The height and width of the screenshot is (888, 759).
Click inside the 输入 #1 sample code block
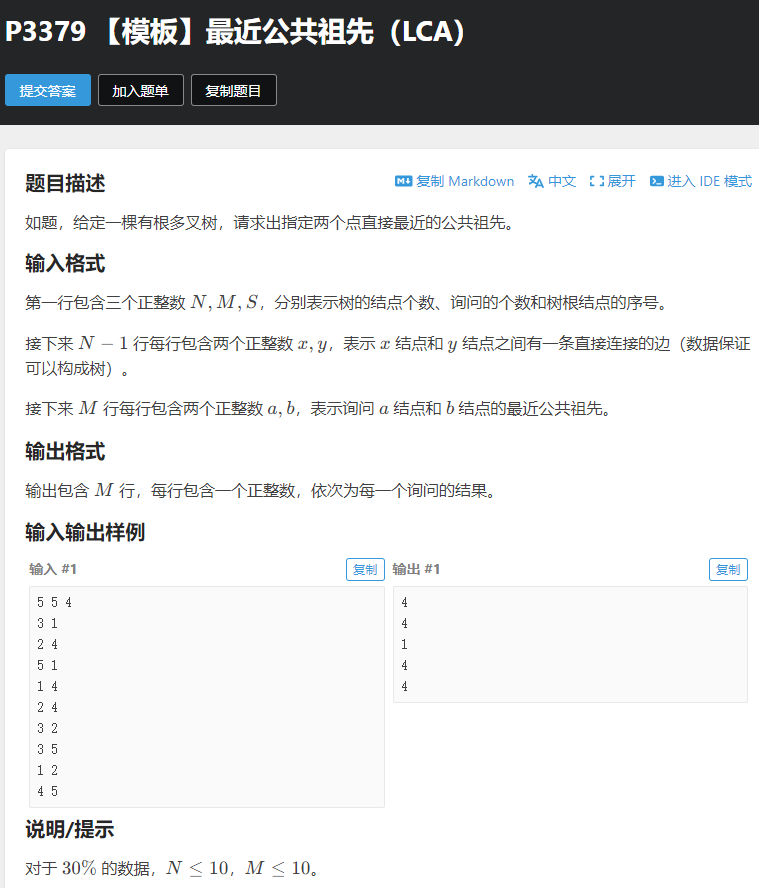pyautogui.click(x=206, y=696)
